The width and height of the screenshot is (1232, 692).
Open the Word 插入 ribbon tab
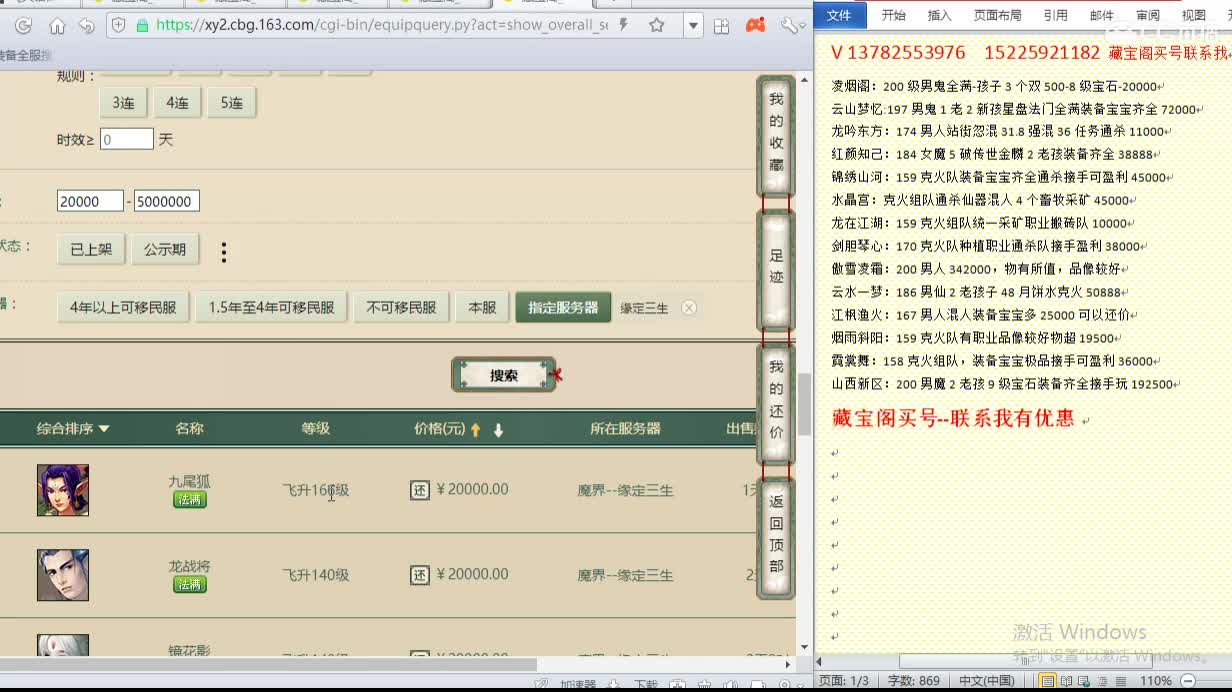pos(940,15)
